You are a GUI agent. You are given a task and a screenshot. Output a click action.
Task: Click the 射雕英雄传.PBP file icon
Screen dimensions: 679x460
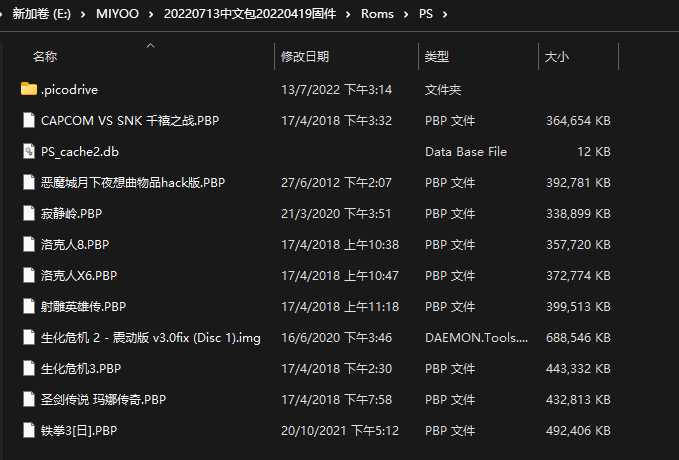point(28,306)
